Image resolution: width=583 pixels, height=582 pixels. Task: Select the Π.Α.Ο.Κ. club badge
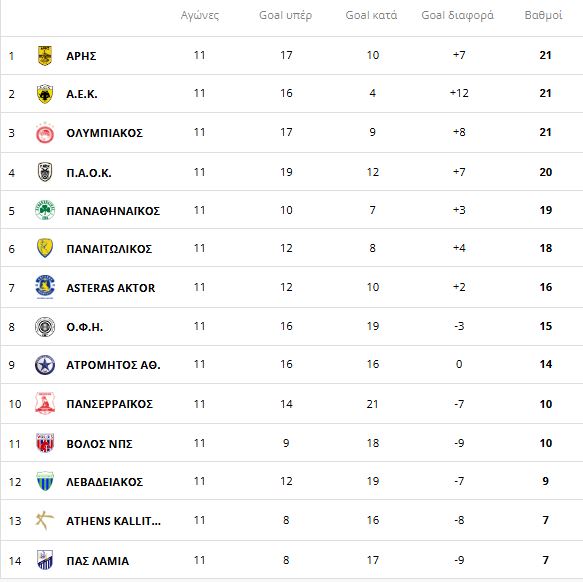click(x=45, y=173)
